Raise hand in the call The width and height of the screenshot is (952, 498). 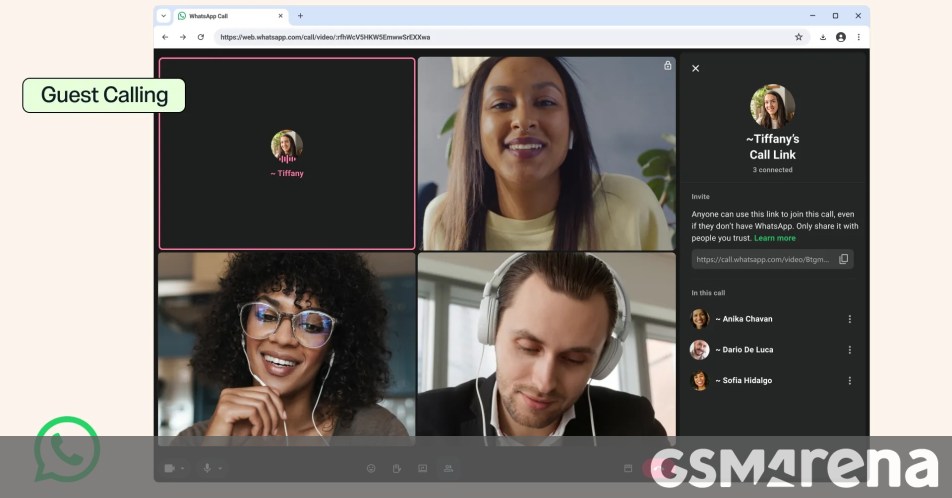pyautogui.click(x=396, y=468)
